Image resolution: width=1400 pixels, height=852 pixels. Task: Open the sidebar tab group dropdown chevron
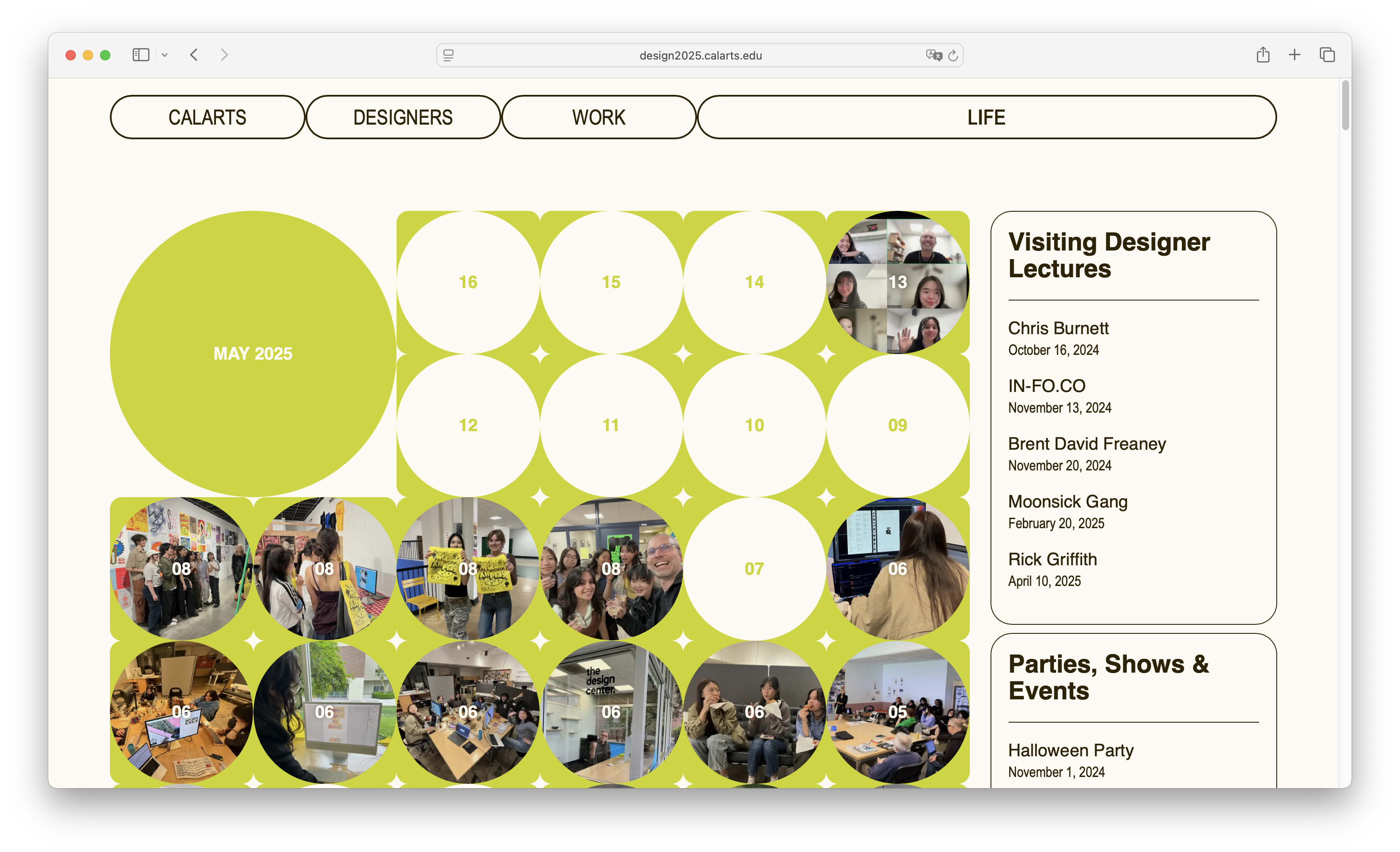pos(165,55)
